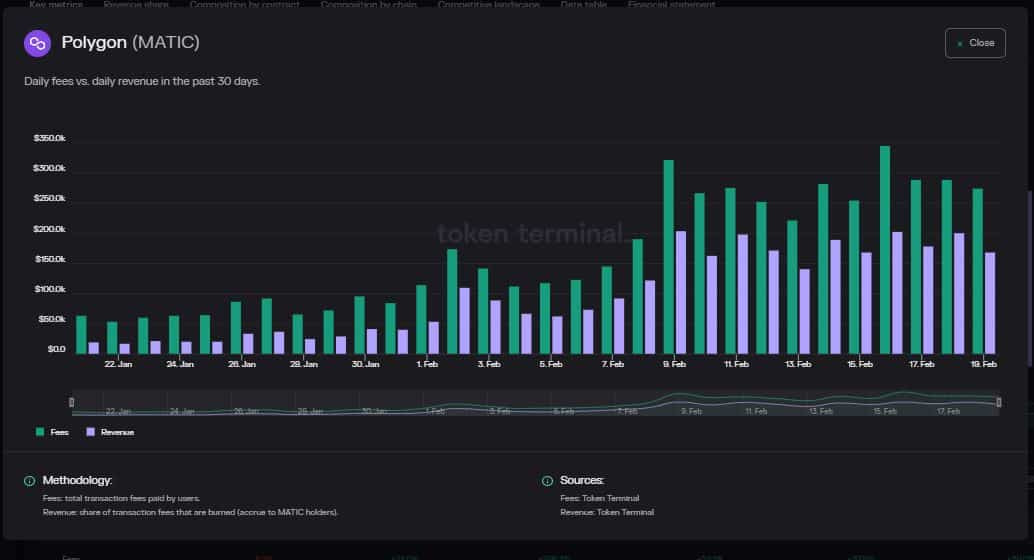Click the purple Revenue bar for 11. Feb
Image resolution: width=1034 pixels, height=560 pixels.
[x=743, y=294]
